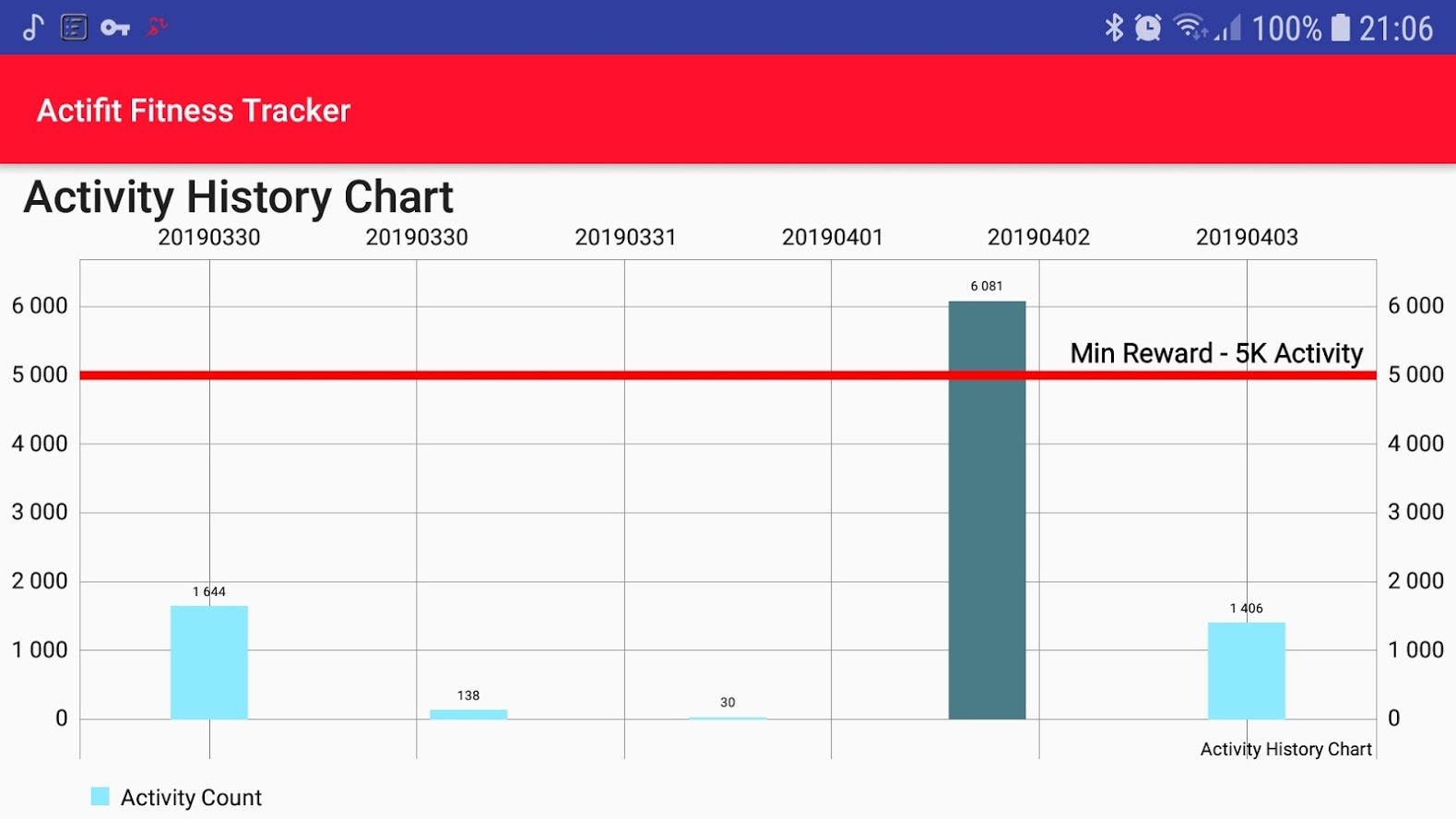Tap the 20190402 date label

(1038, 238)
